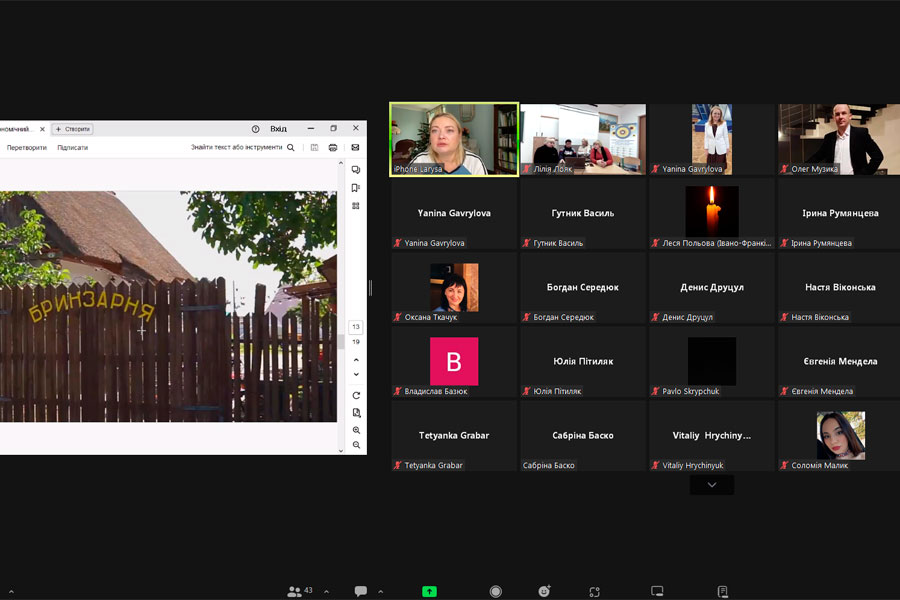Open the Підписати menu
This screenshot has height=600, width=900.
click(72, 147)
